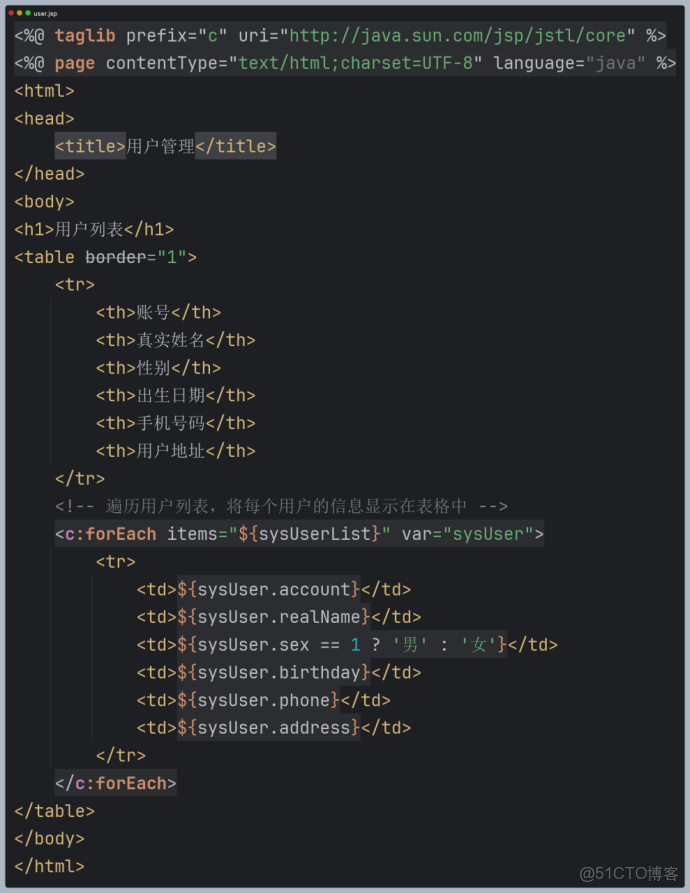
Task: Click the struck-through border attribute
Action: [x=115, y=257]
